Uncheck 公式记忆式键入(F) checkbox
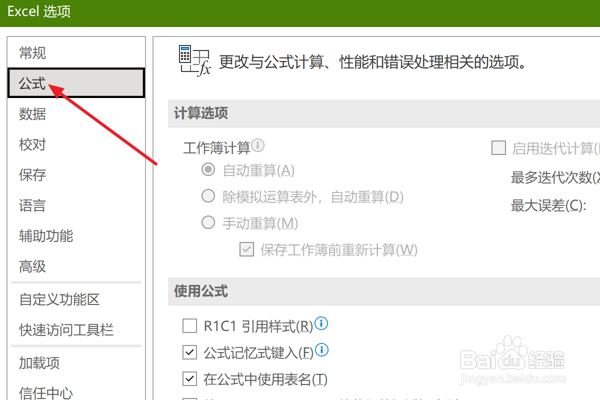The width and height of the screenshot is (600, 400). (x=189, y=353)
